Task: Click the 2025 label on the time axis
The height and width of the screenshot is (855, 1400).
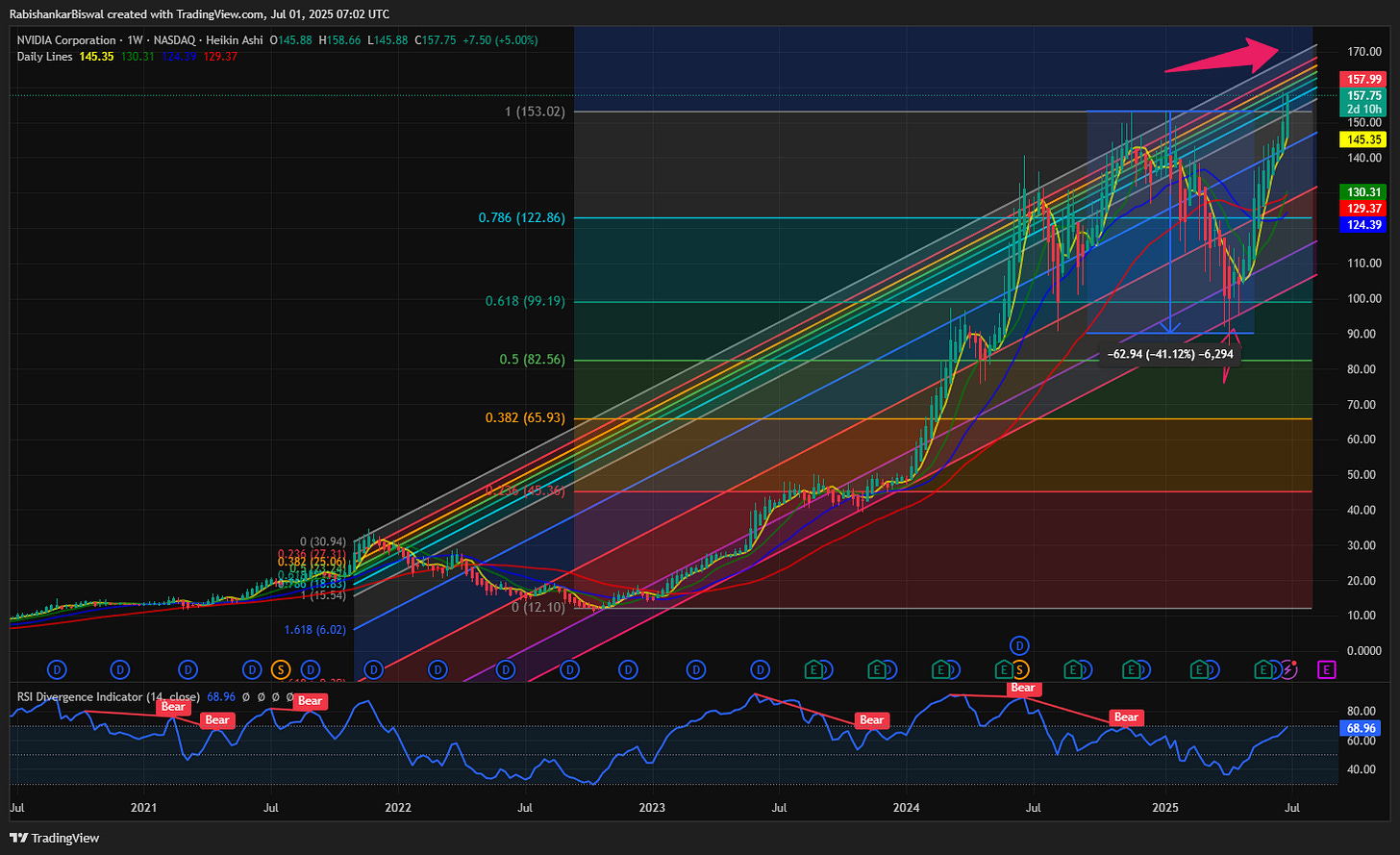Action: pyautogui.click(x=1164, y=809)
